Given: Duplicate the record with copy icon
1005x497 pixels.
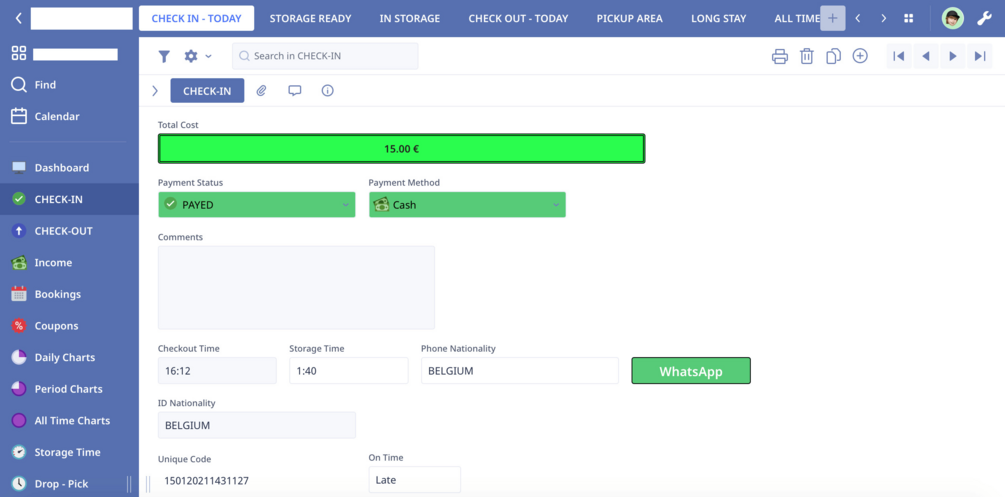Looking at the screenshot, I should (x=833, y=56).
